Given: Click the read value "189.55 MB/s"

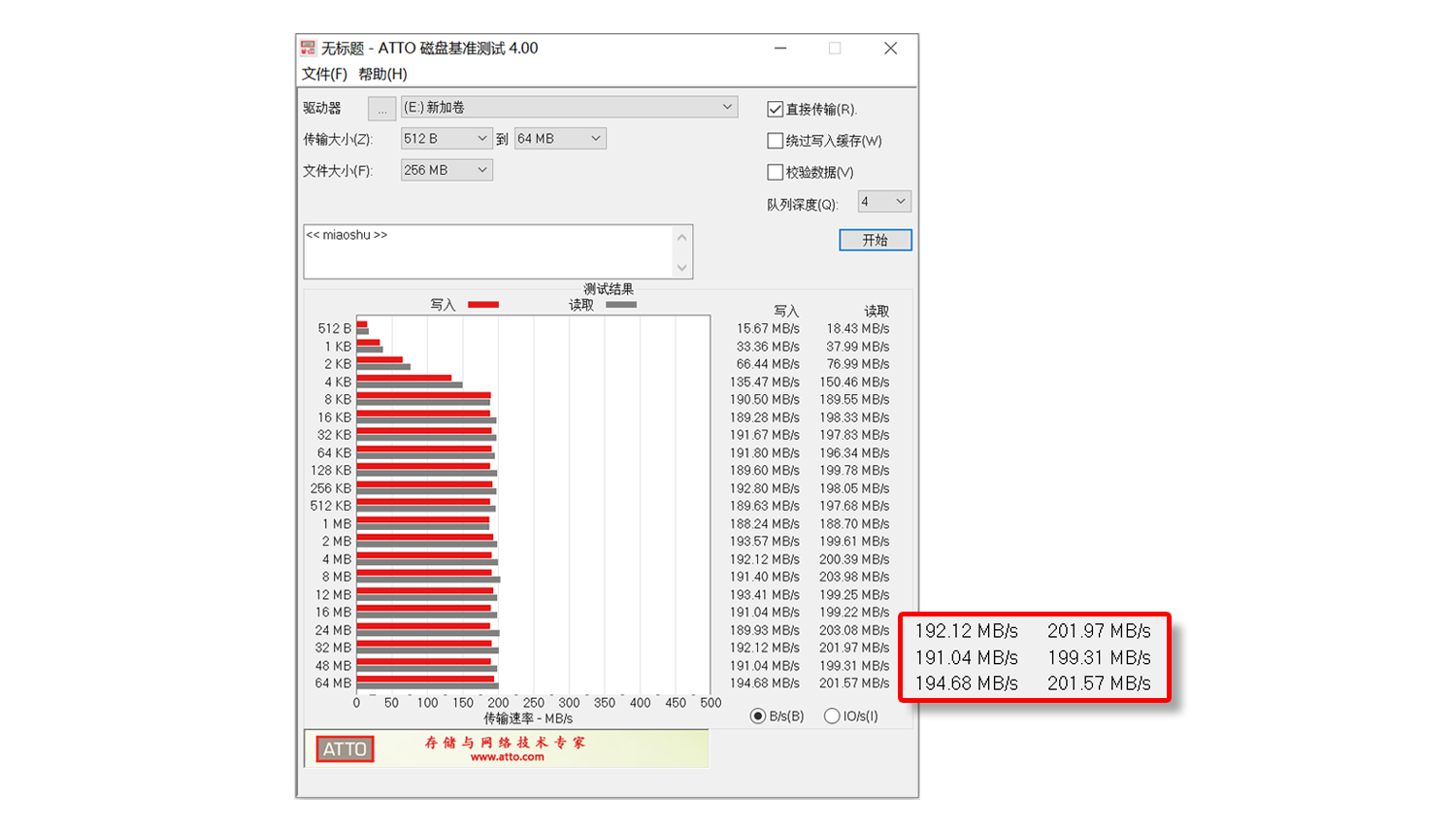Looking at the screenshot, I should click(854, 400).
